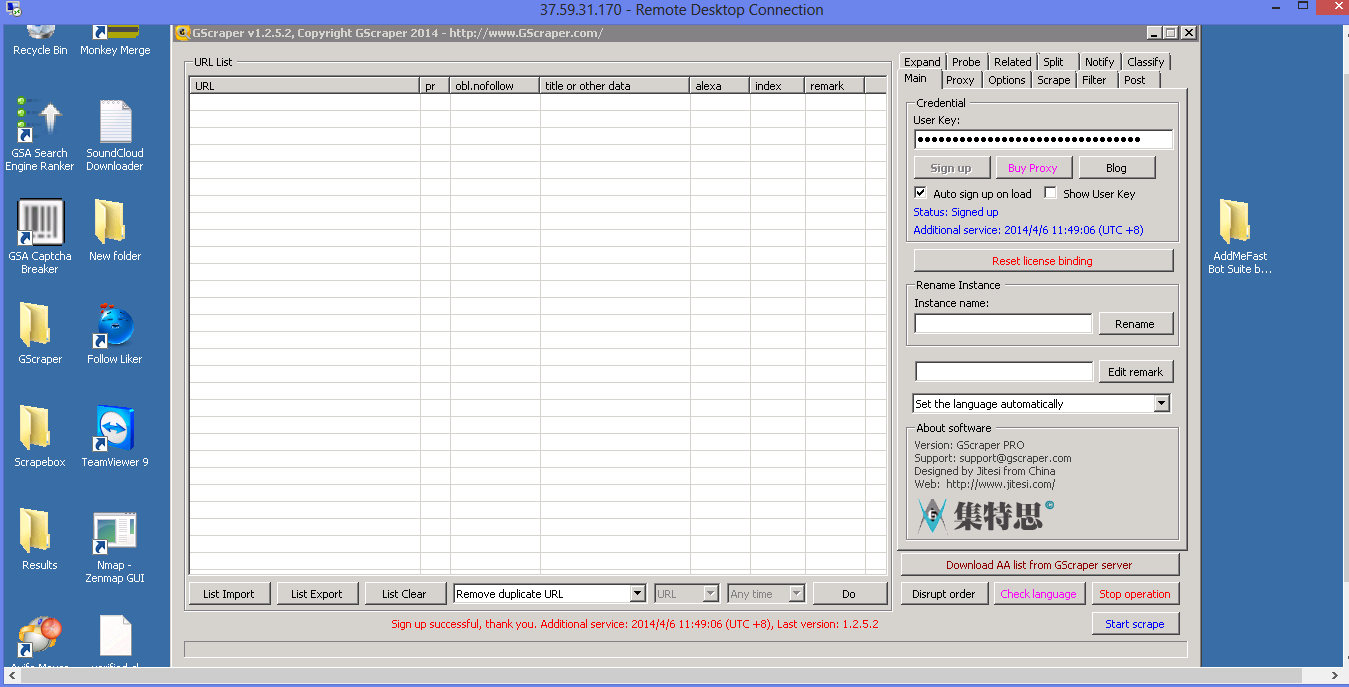Sort by the URL column header
The height and width of the screenshot is (687, 1349).
point(304,86)
